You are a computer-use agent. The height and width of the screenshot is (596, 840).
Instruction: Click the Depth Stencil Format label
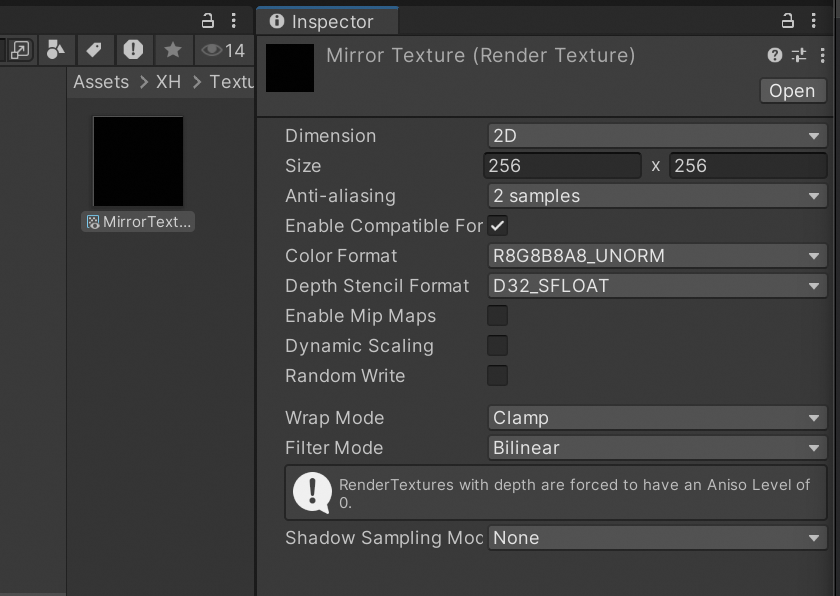pos(377,286)
